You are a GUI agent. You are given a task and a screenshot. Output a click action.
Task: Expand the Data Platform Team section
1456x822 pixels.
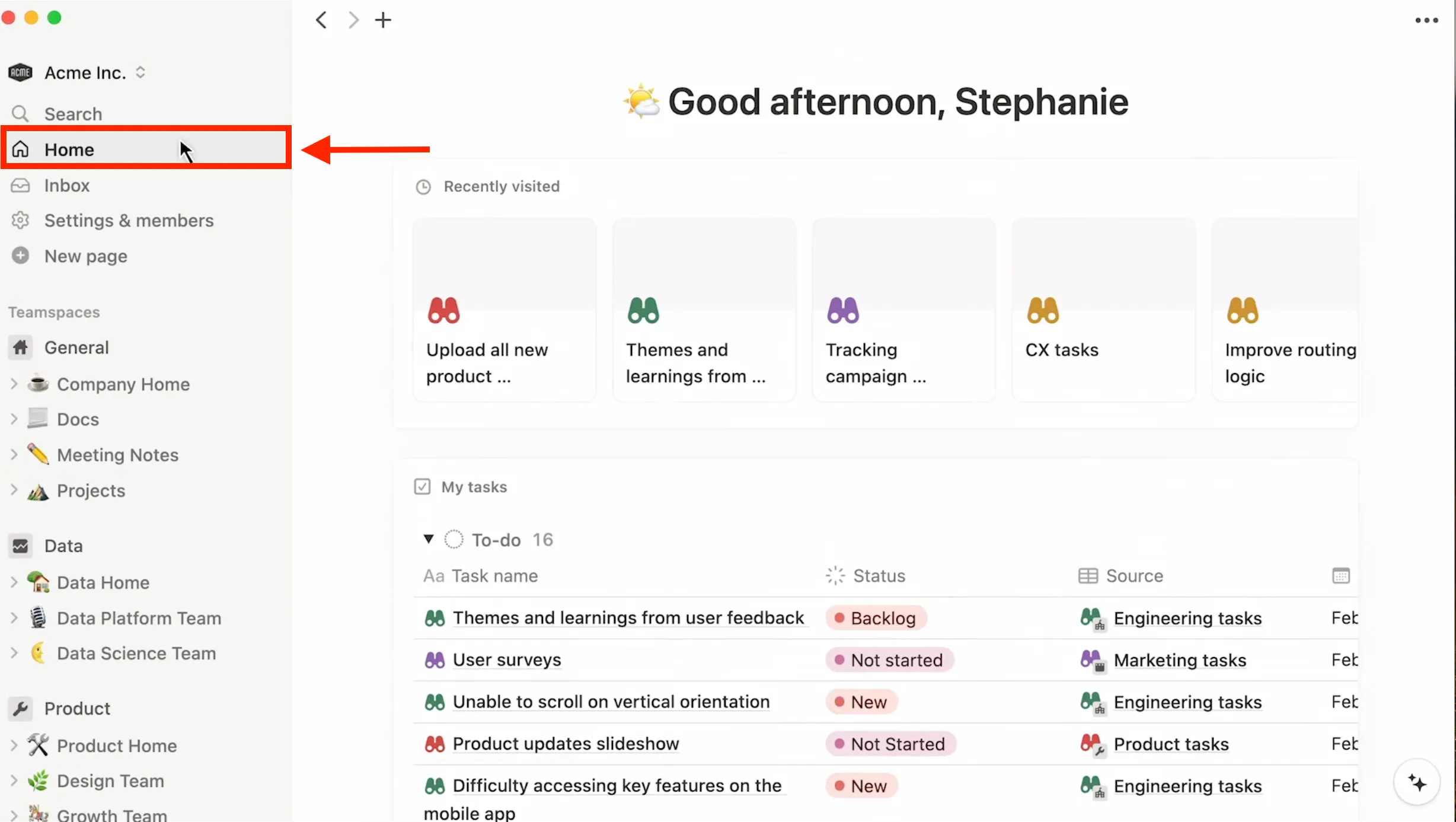[x=14, y=617]
